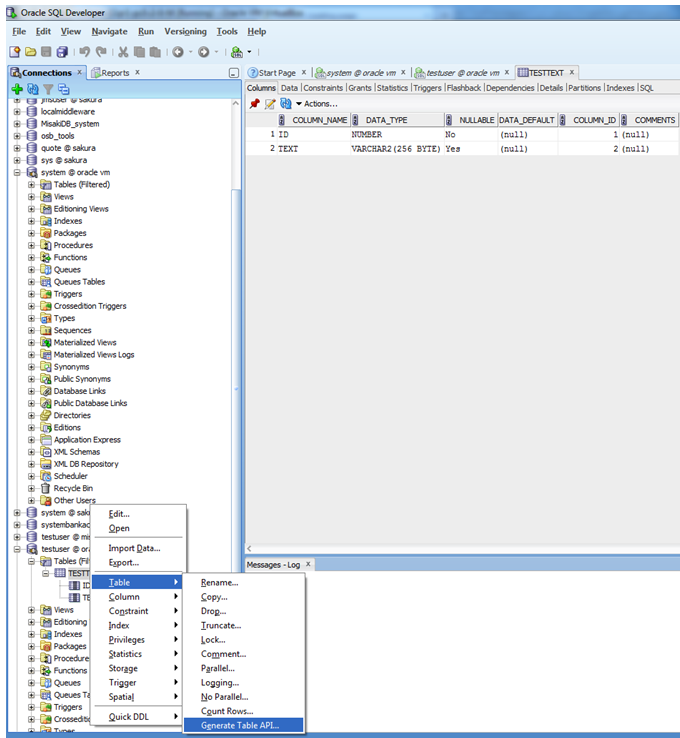This screenshot has height=738, width=680.
Task: Expand the localmiddleware connection
Action: 17,112
